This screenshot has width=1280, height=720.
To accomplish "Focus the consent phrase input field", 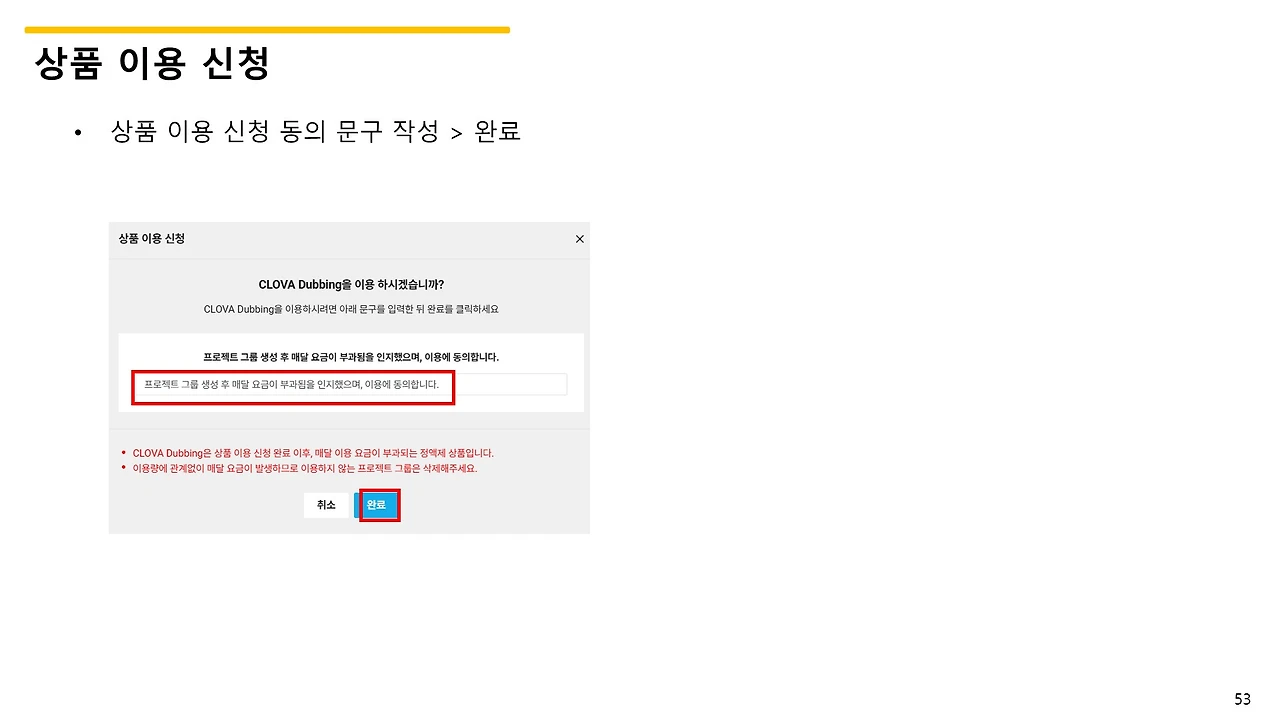I will pos(351,385).
